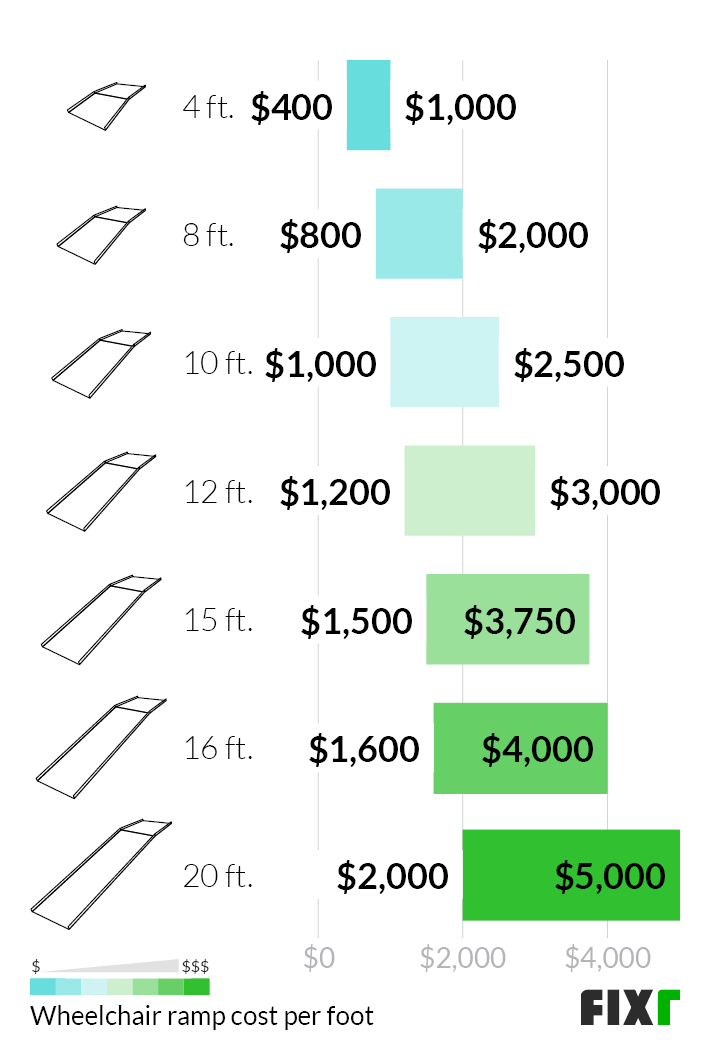The image size is (710, 1040).
Task: Click the 8 ft. ramp illustration icon
Action: coord(102,235)
